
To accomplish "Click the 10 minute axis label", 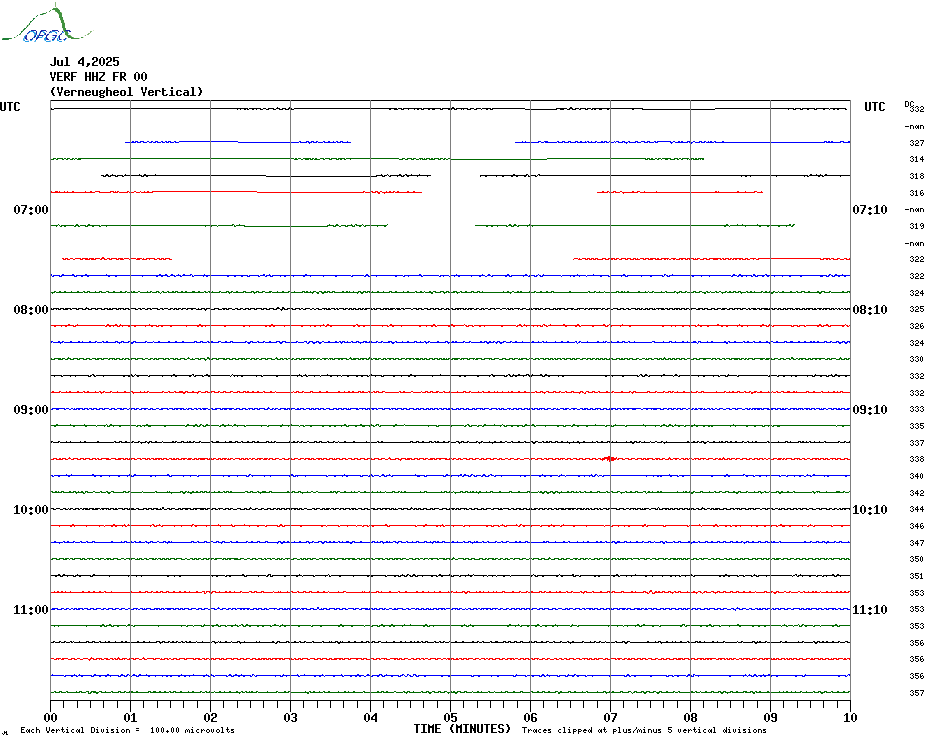I will (x=851, y=717).
